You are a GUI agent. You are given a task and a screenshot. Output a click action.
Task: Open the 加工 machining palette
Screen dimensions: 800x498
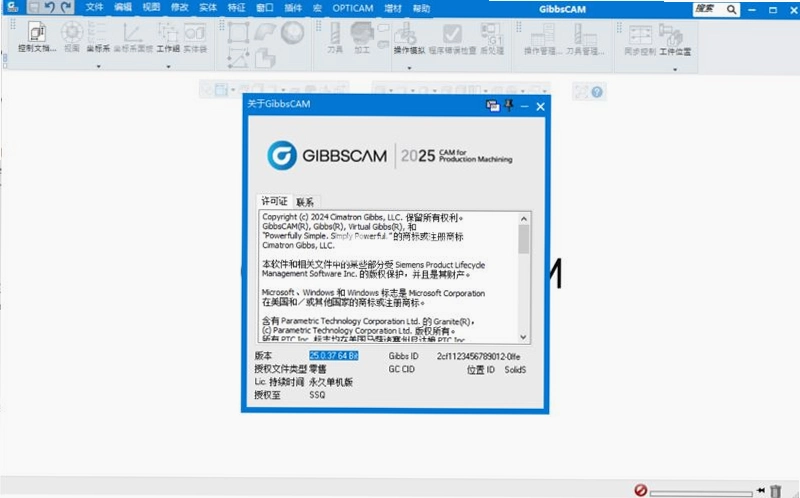362,37
